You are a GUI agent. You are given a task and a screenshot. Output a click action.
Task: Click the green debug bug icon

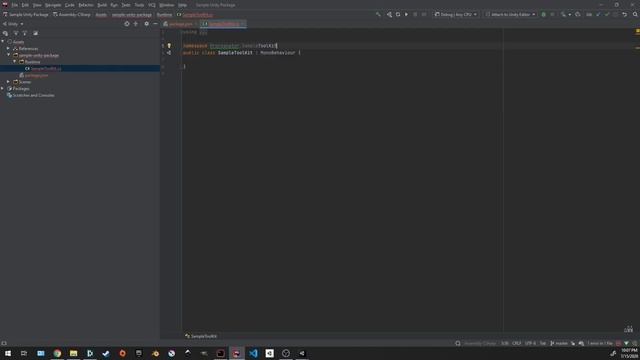pos(544,14)
